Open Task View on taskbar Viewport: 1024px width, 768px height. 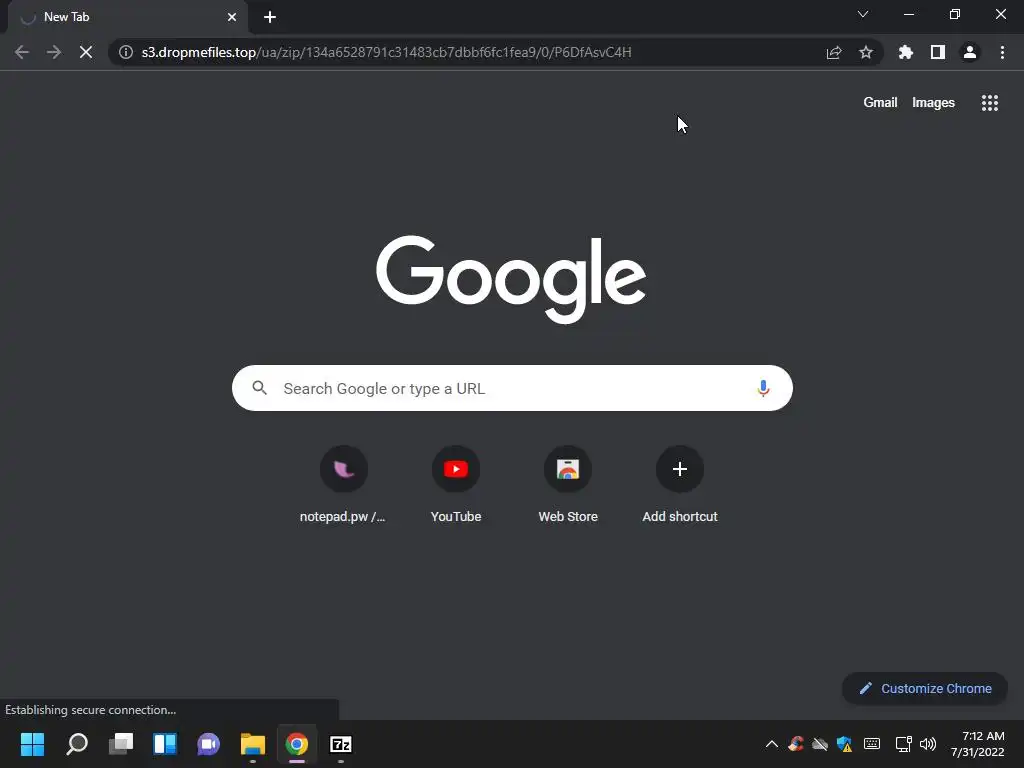coord(121,744)
